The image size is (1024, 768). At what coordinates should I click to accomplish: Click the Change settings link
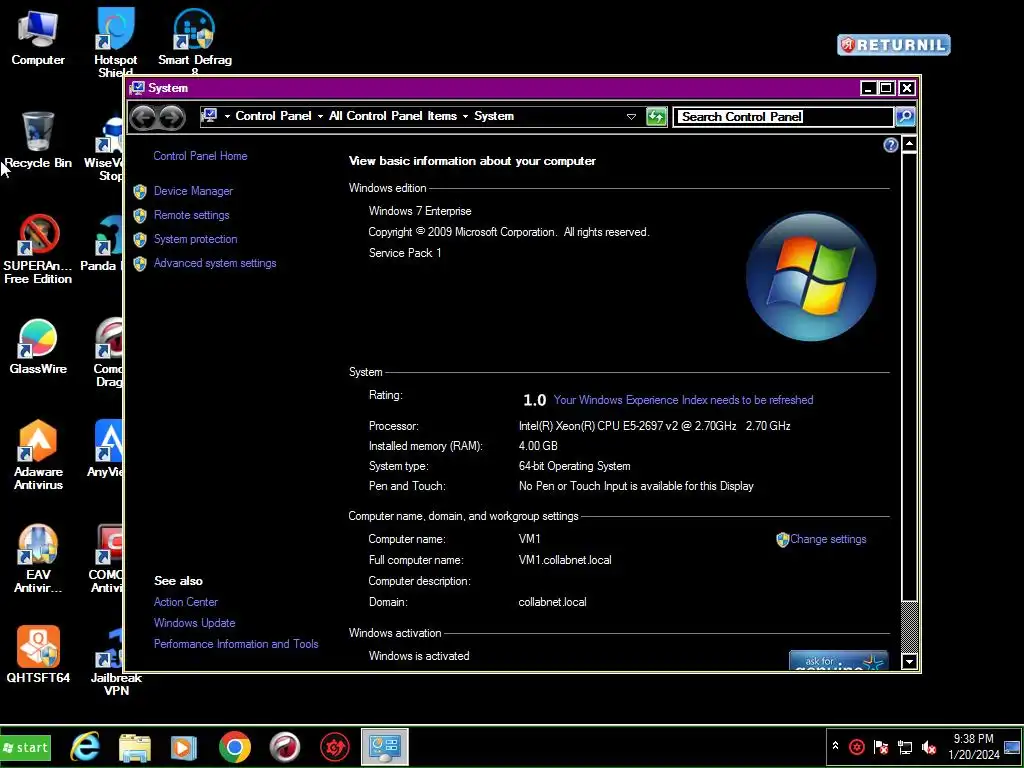coord(827,539)
